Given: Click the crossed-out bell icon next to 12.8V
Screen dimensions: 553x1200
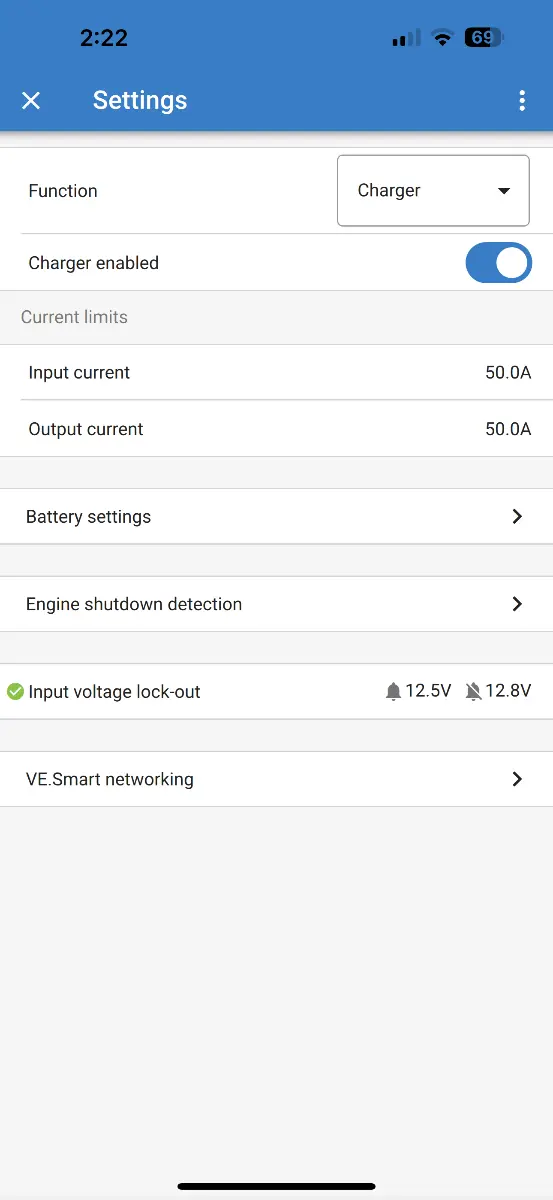Looking at the screenshot, I should 473,691.
